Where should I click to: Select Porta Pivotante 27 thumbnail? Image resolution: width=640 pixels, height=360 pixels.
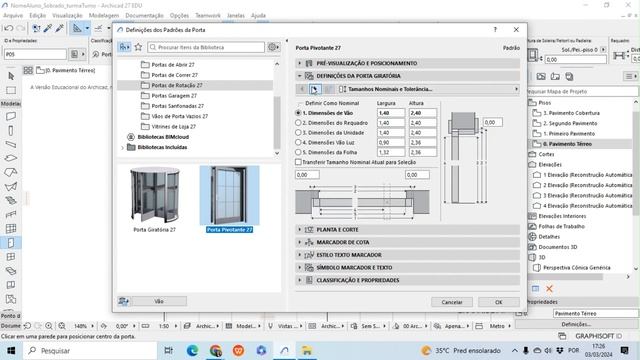click(x=229, y=199)
